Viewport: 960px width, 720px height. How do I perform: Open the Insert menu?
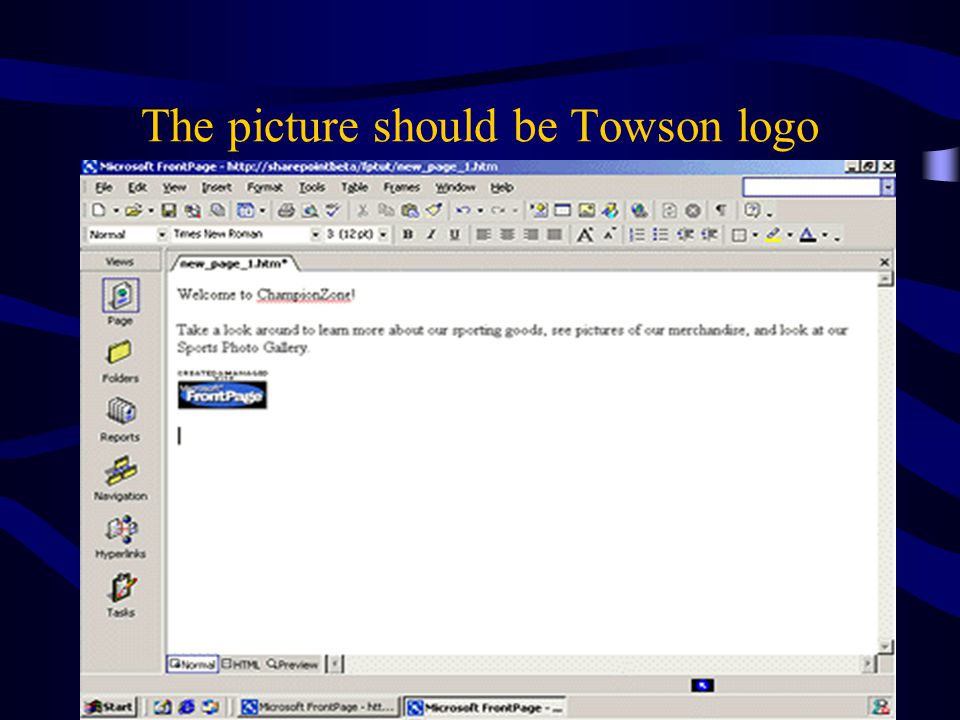[217, 187]
